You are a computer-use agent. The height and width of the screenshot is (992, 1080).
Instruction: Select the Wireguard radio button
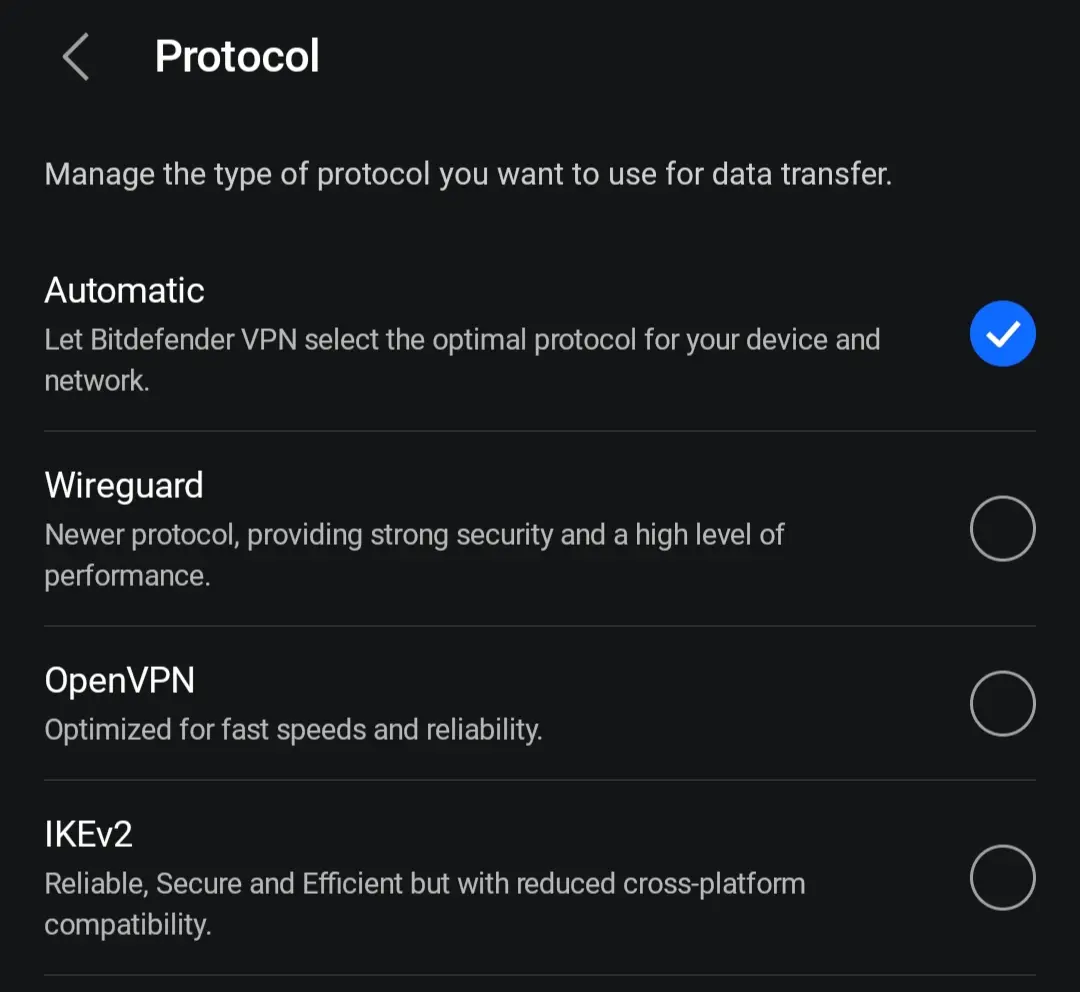[x=1002, y=528]
